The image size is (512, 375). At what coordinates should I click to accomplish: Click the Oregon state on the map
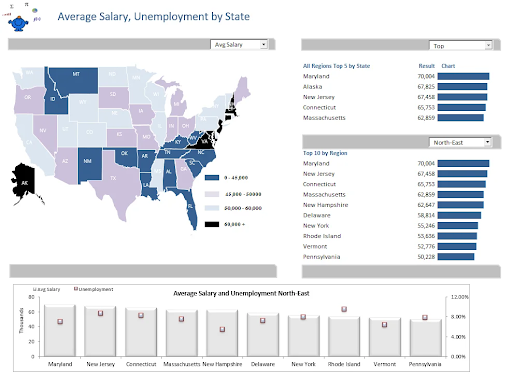[x=29, y=99]
